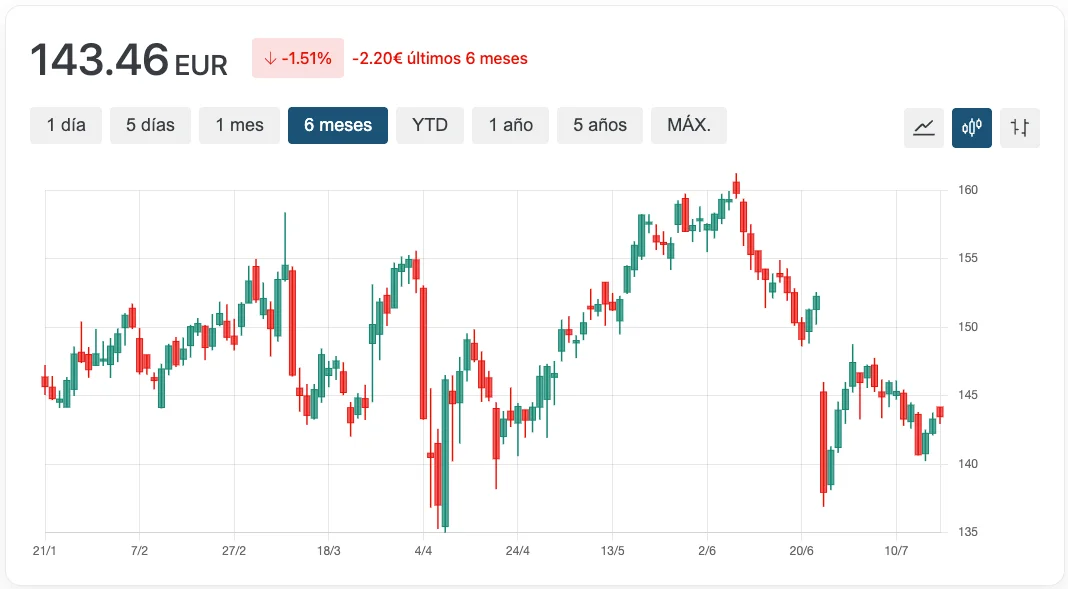Select the "1 día" time range

click(x=66, y=125)
